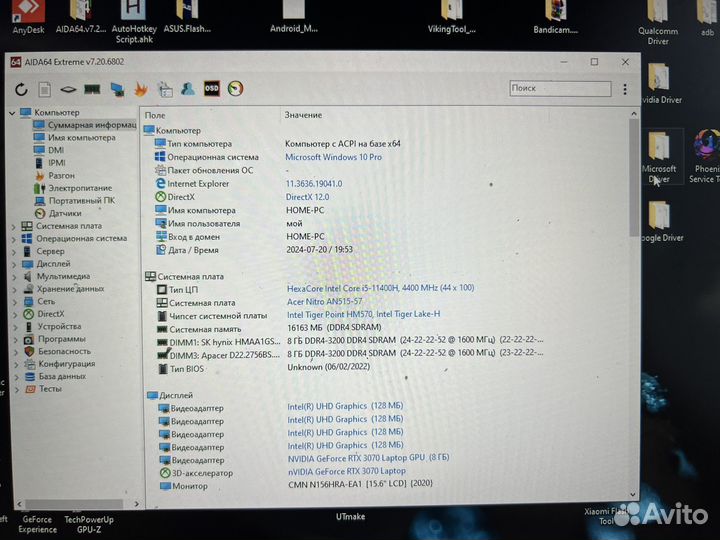Open the UTmake desktop item
This screenshot has height=540, width=720.
click(350, 517)
